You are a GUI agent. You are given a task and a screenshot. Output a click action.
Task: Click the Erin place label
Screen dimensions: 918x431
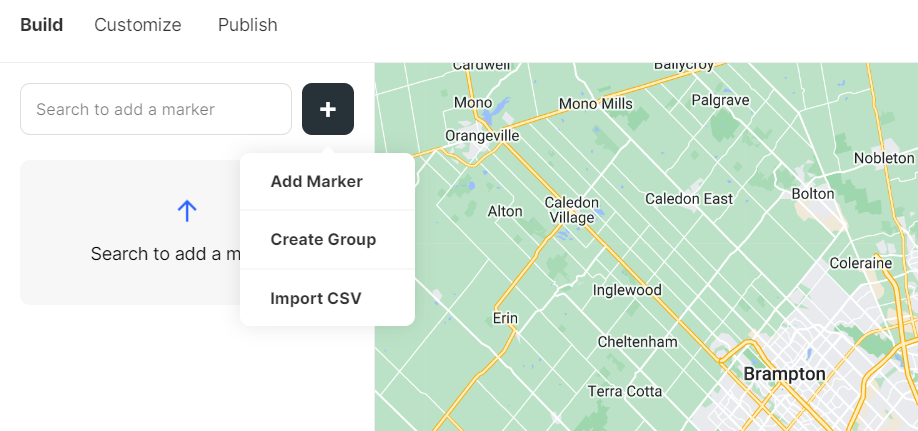coord(505,318)
